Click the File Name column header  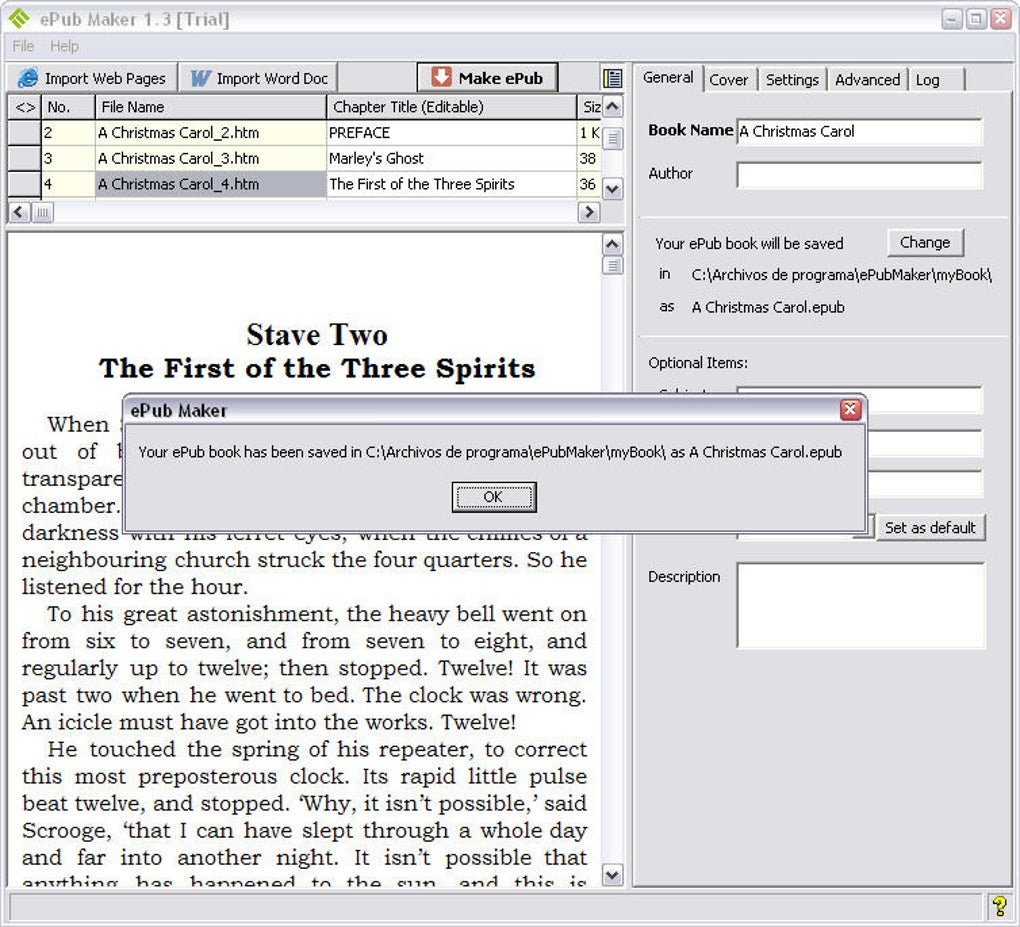(210, 107)
